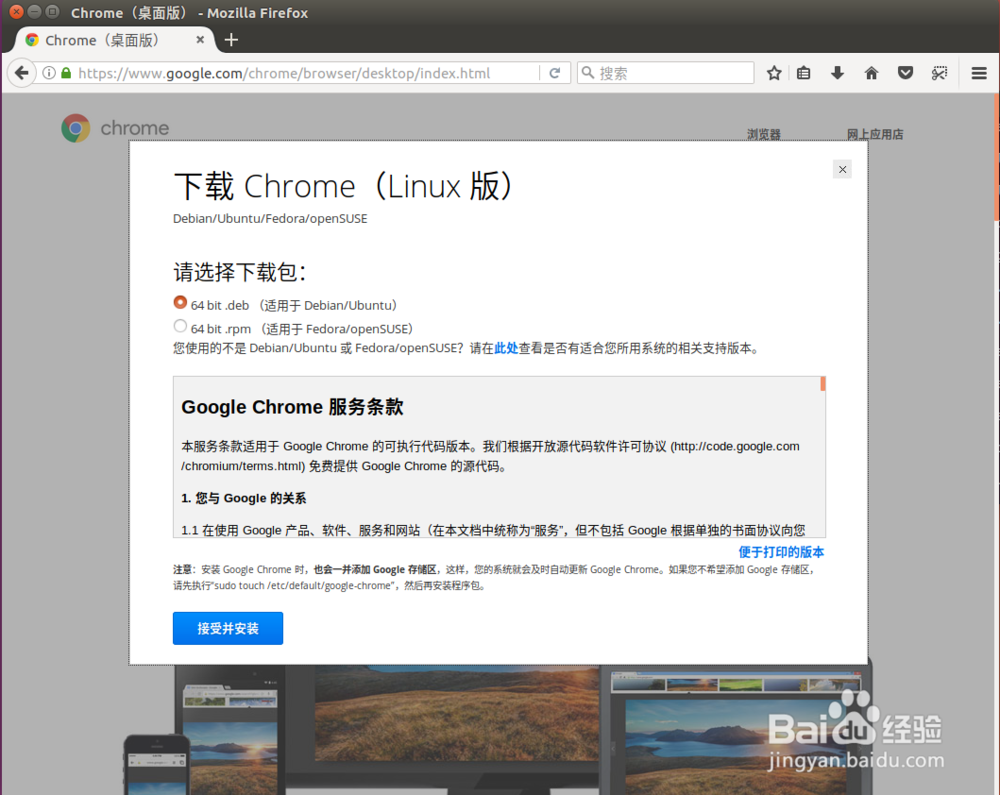Image resolution: width=1000 pixels, height=795 pixels.
Task: Open a new tab with the plus button
Action: [x=231, y=40]
